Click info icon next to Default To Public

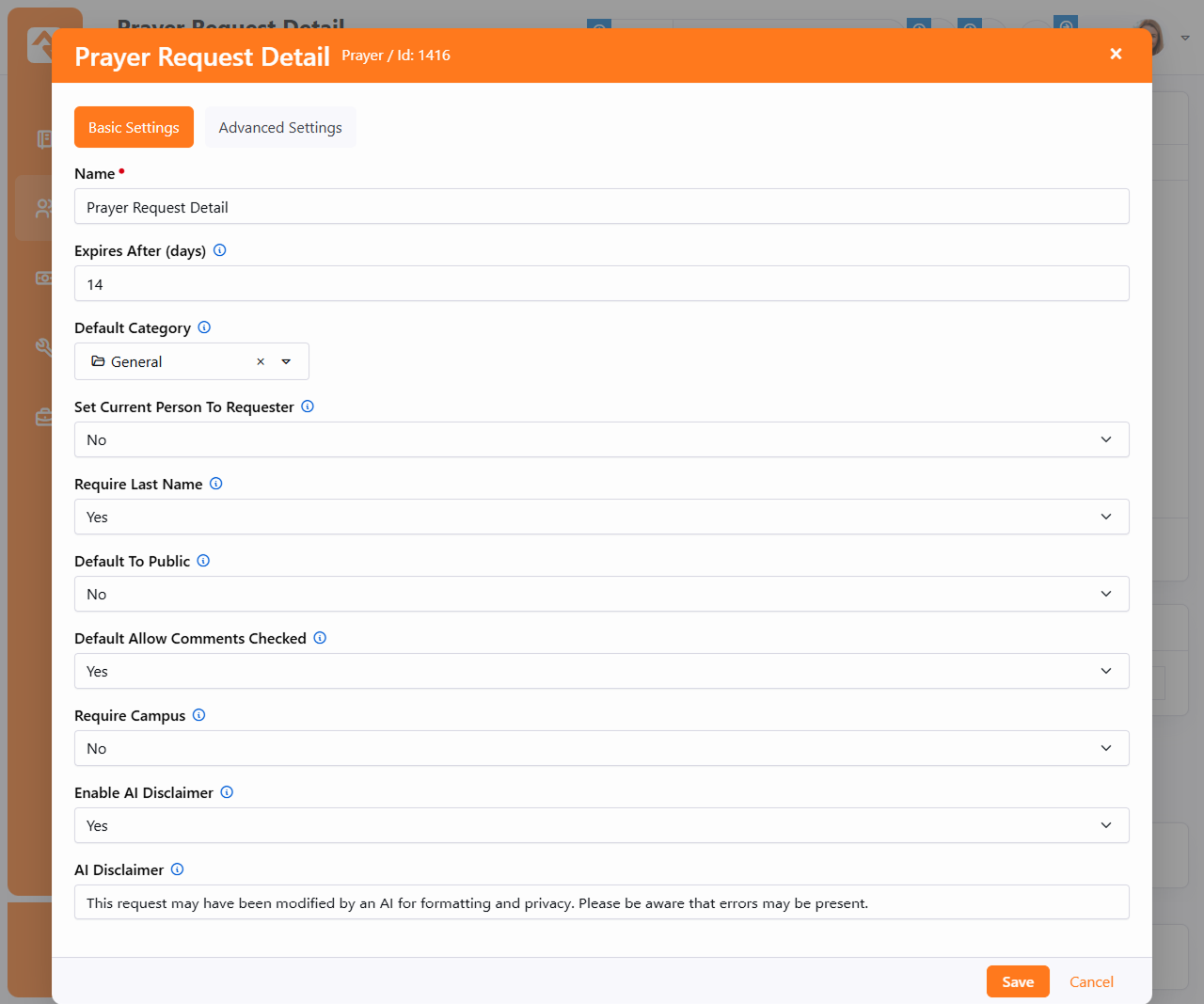203,561
